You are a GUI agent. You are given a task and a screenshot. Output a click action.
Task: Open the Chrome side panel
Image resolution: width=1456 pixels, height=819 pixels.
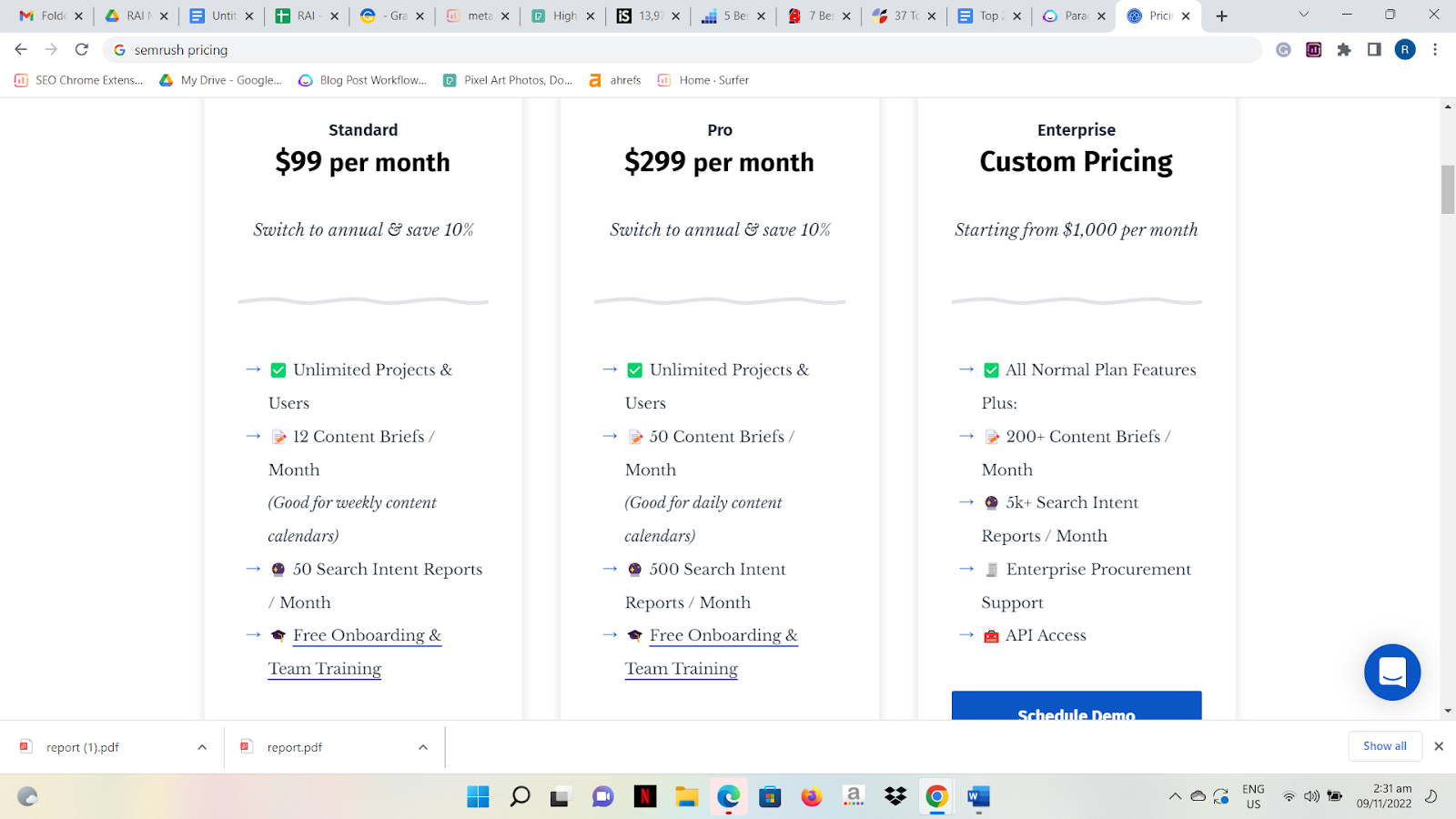[1374, 49]
